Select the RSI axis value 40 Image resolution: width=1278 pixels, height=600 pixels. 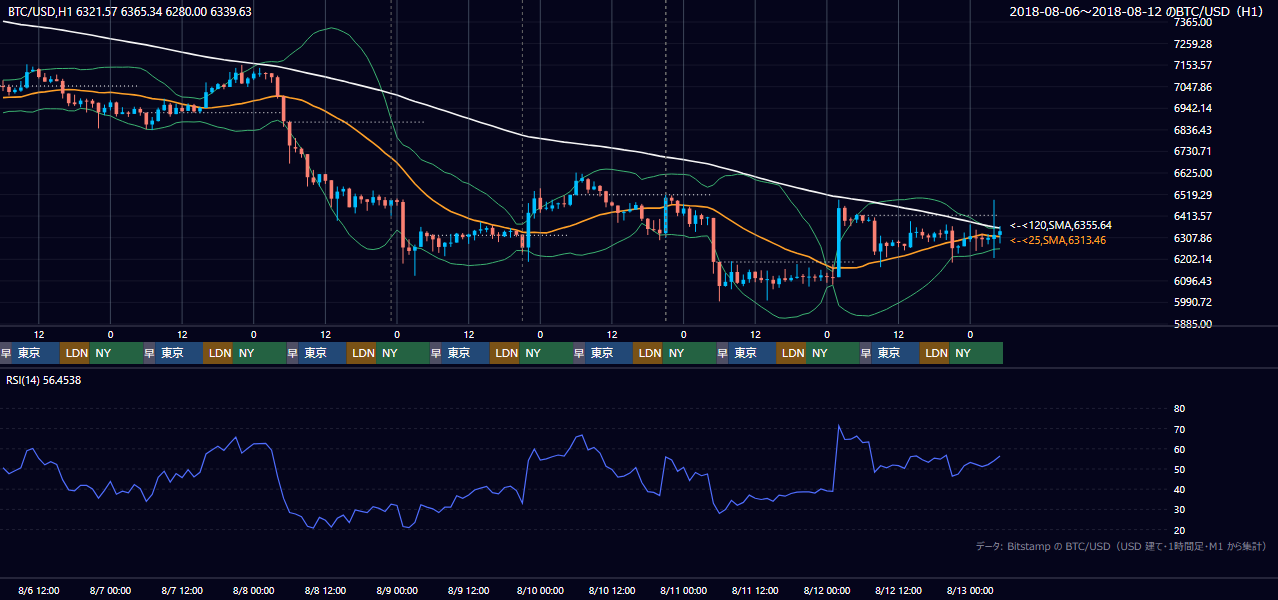[x=1179, y=490]
